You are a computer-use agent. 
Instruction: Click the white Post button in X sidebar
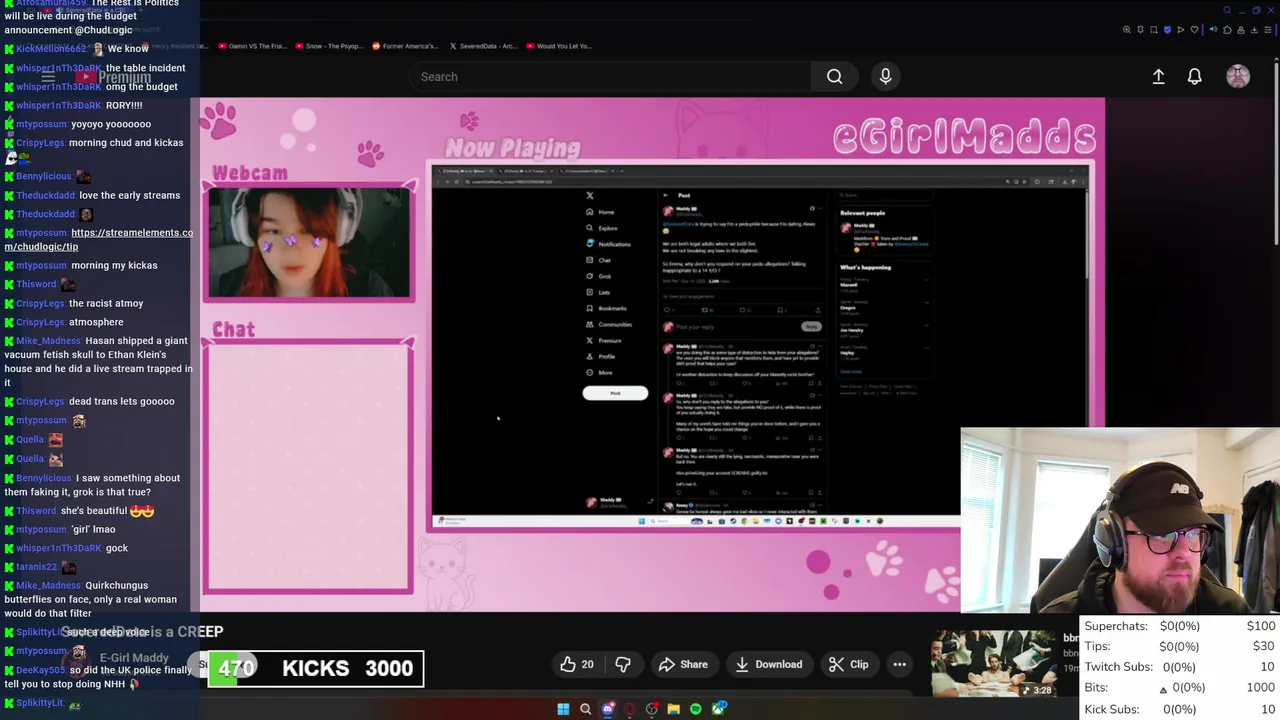click(x=615, y=393)
